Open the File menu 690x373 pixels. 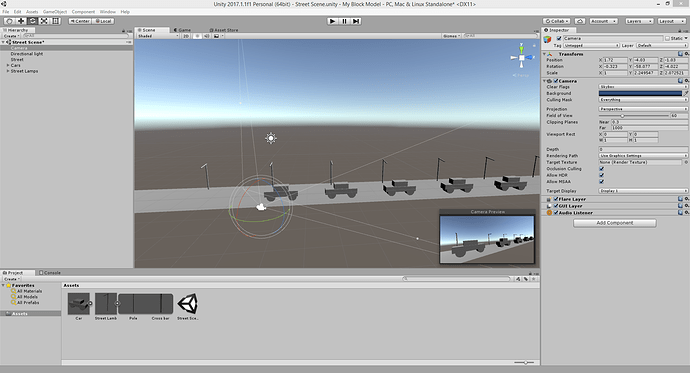6,12
